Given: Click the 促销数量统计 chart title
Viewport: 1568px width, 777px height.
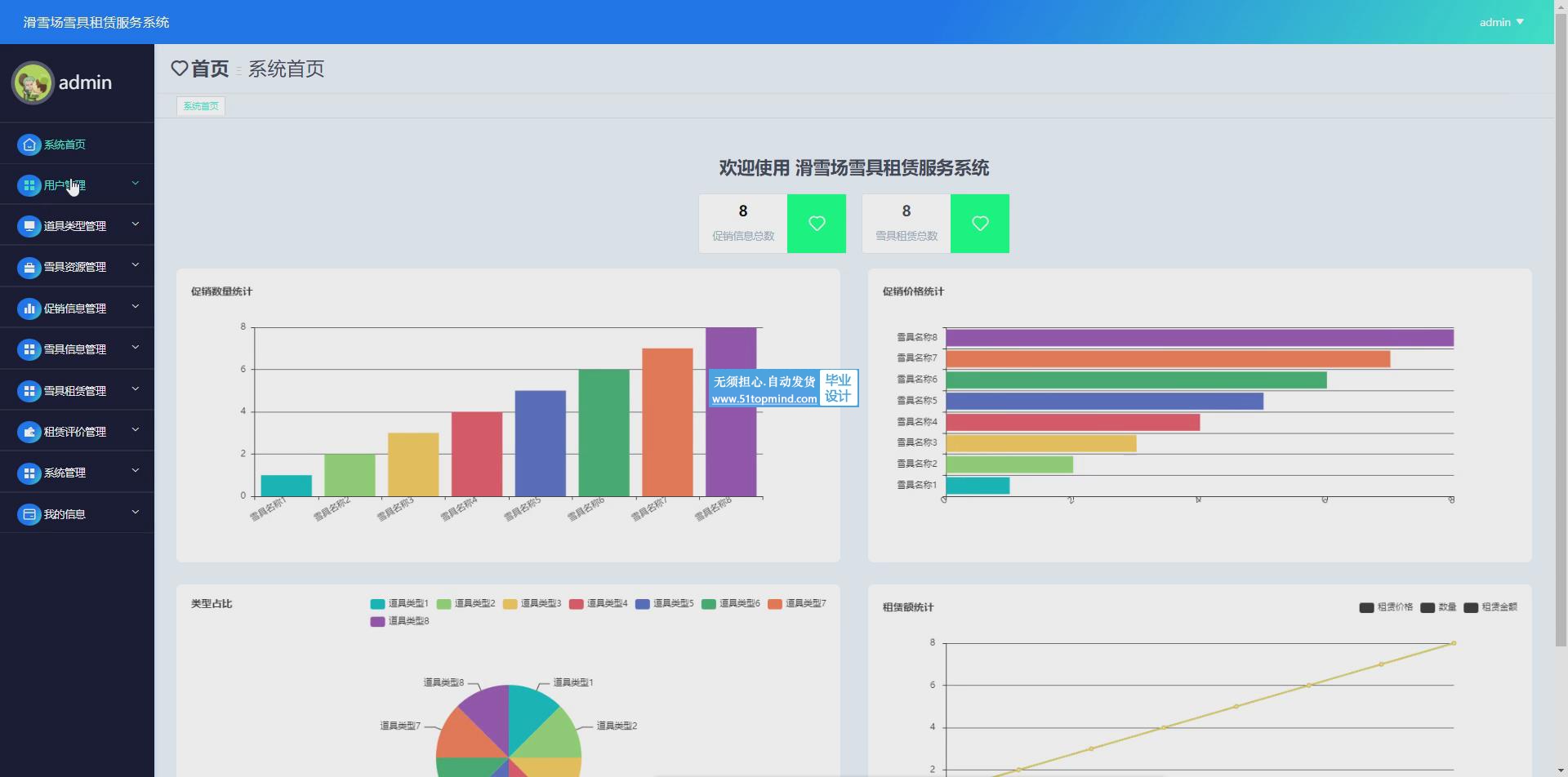Looking at the screenshot, I should point(221,291).
